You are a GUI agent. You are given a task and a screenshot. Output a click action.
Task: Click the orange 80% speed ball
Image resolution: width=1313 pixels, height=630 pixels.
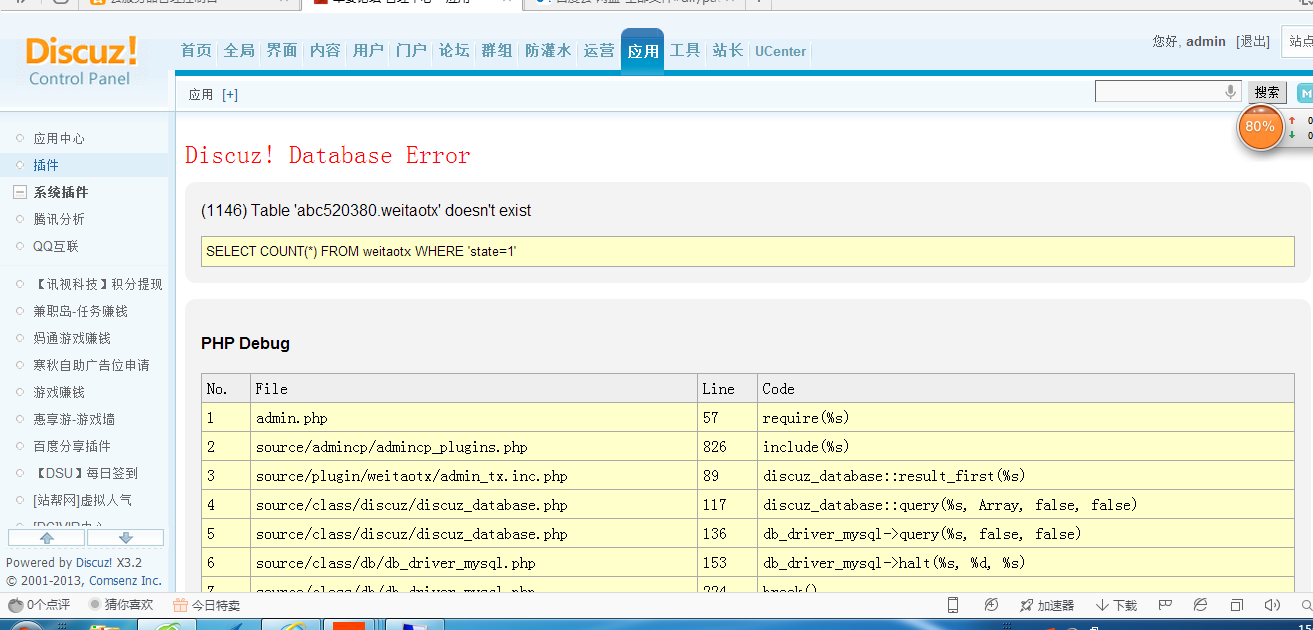point(1260,127)
